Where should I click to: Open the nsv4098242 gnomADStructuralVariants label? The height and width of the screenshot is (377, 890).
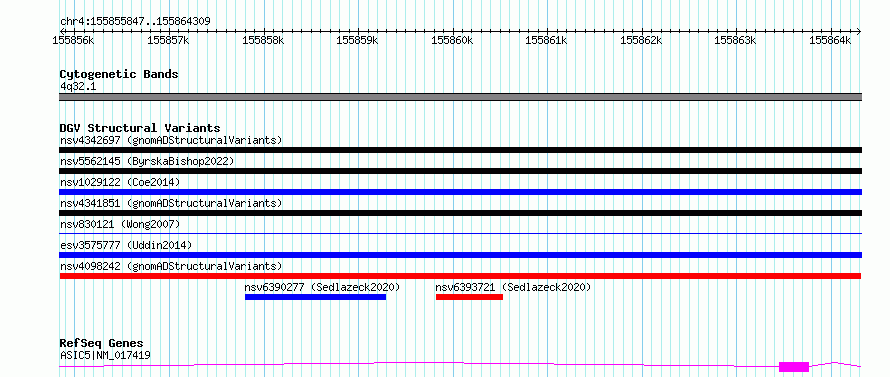[171, 266]
